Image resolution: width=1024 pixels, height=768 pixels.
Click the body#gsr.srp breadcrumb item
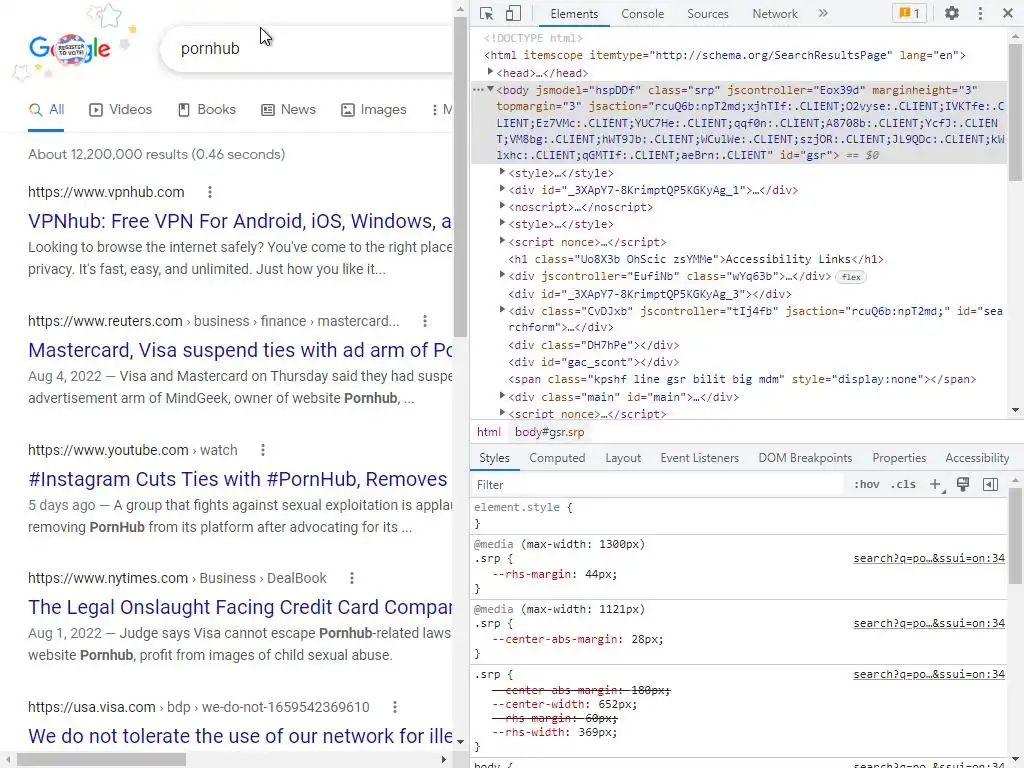[549, 432]
